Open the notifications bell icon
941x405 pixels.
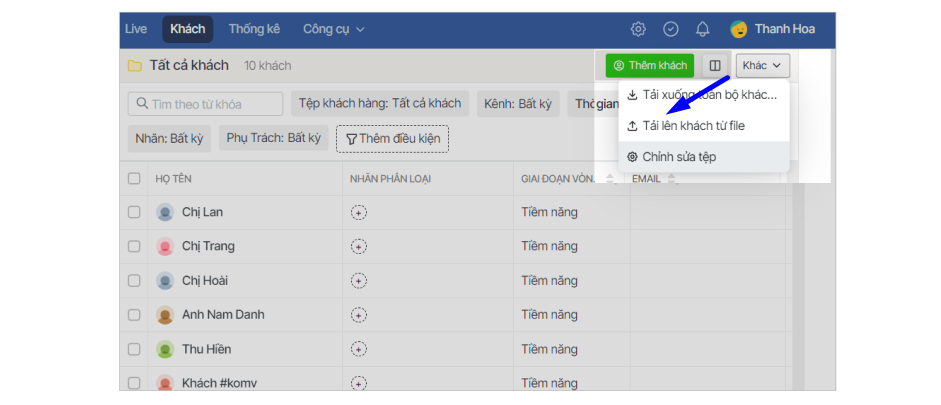[703, 29]
